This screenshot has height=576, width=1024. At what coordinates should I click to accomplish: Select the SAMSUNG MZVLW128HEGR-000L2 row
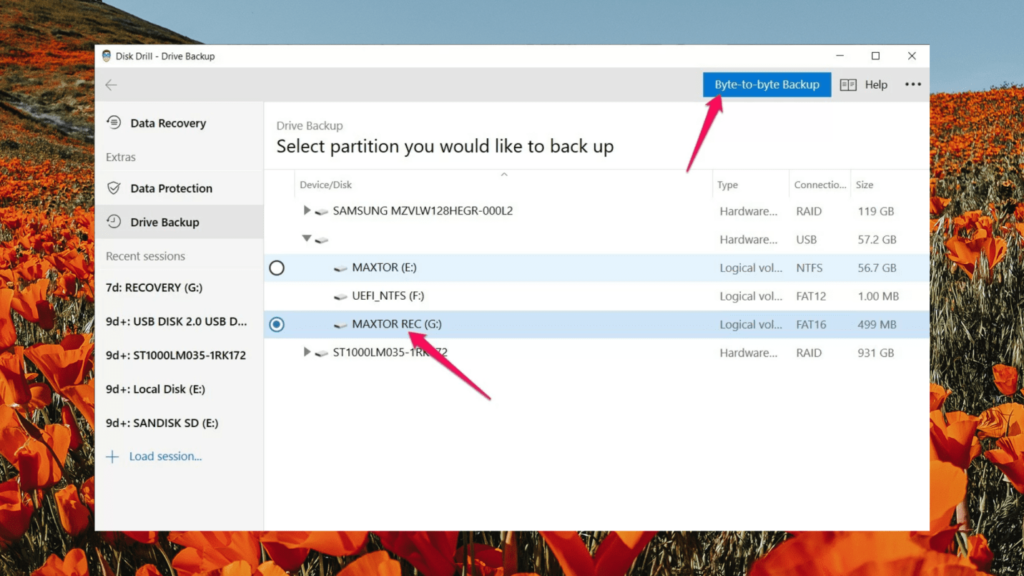click(x=596, y=211)
